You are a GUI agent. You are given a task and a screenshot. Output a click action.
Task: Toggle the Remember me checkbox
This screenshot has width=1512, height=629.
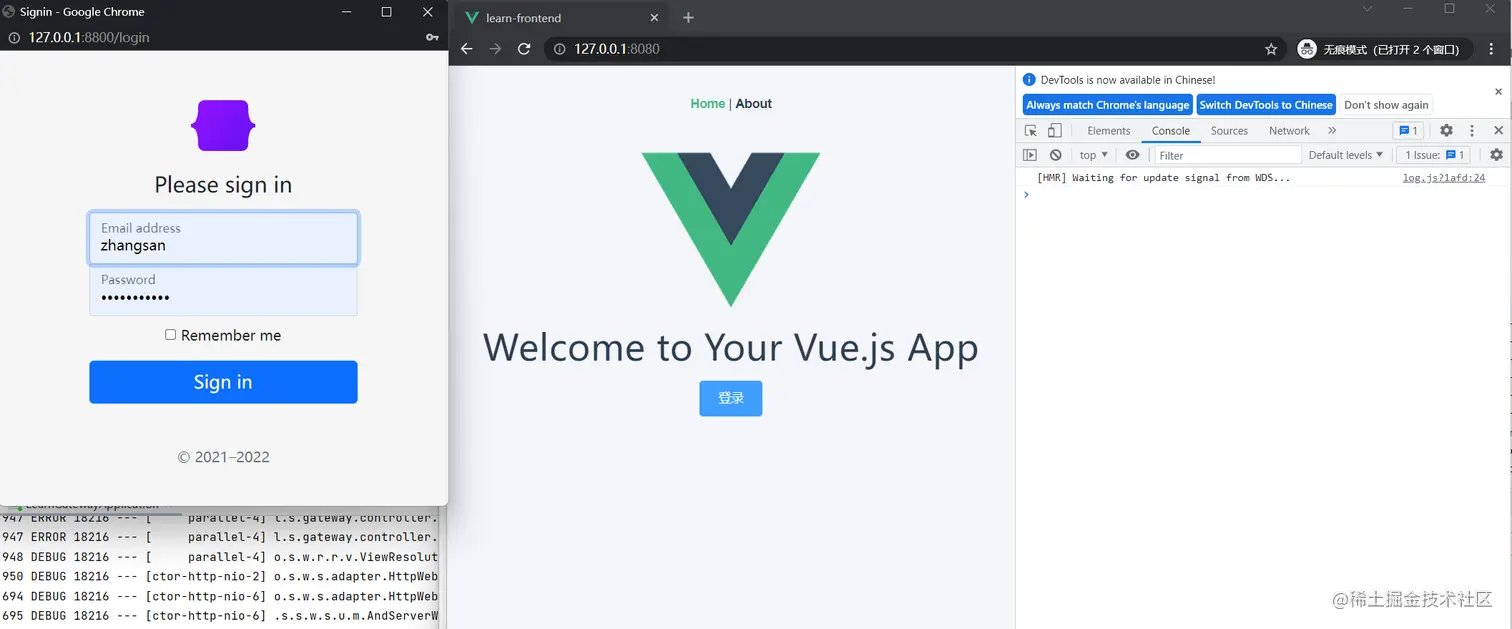(170, 335)
